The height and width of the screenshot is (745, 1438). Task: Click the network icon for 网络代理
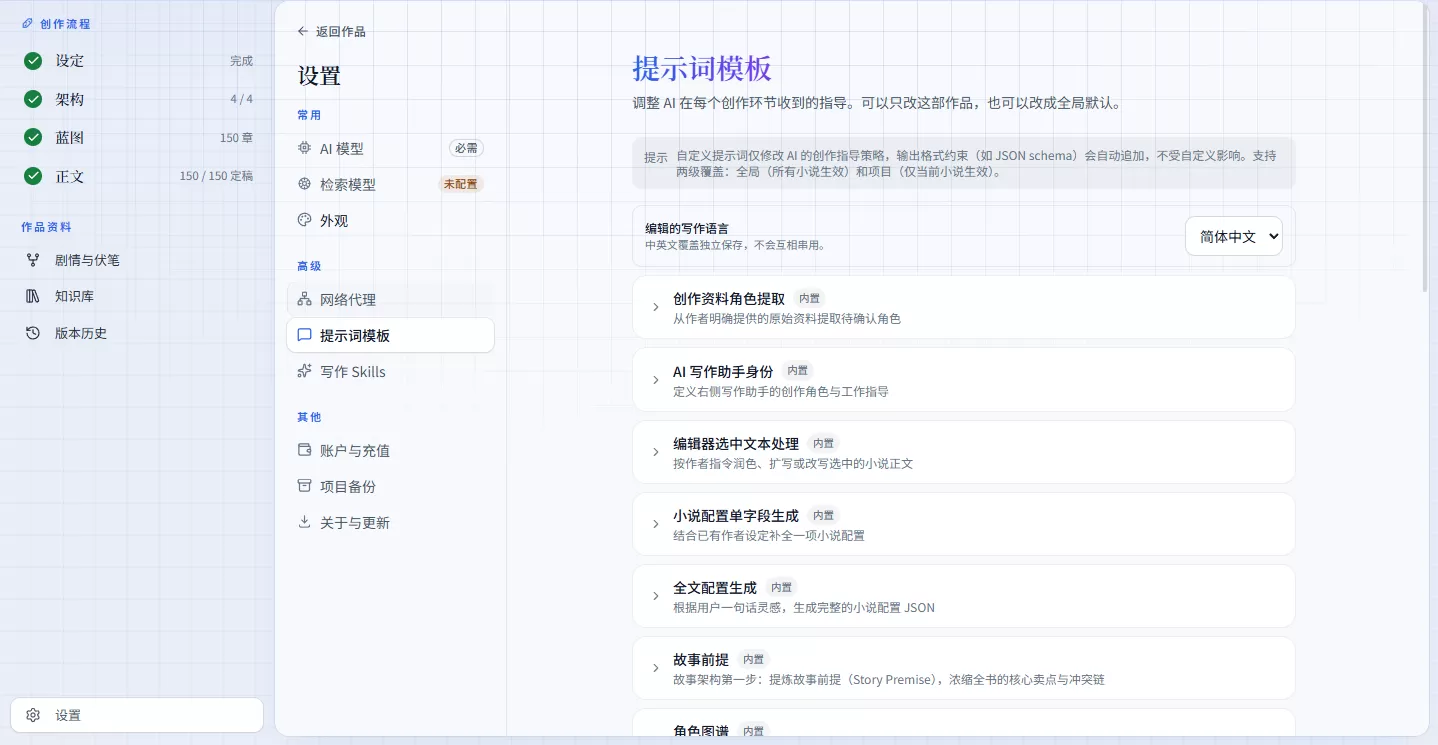coord(305,299)
